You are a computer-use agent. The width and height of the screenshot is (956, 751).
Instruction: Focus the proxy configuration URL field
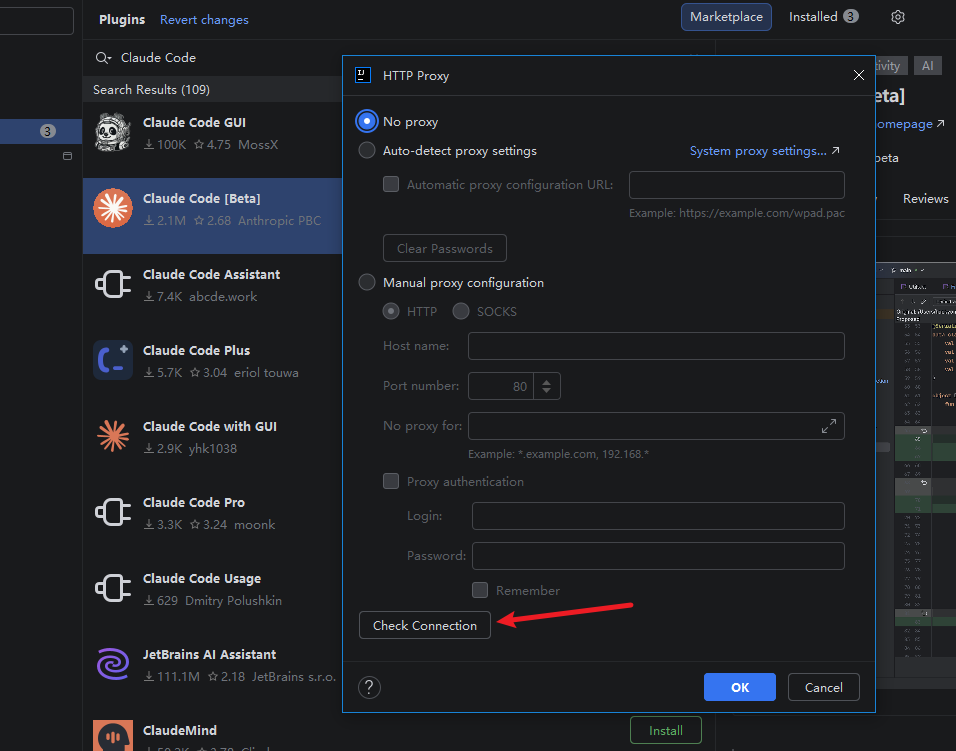737,185
